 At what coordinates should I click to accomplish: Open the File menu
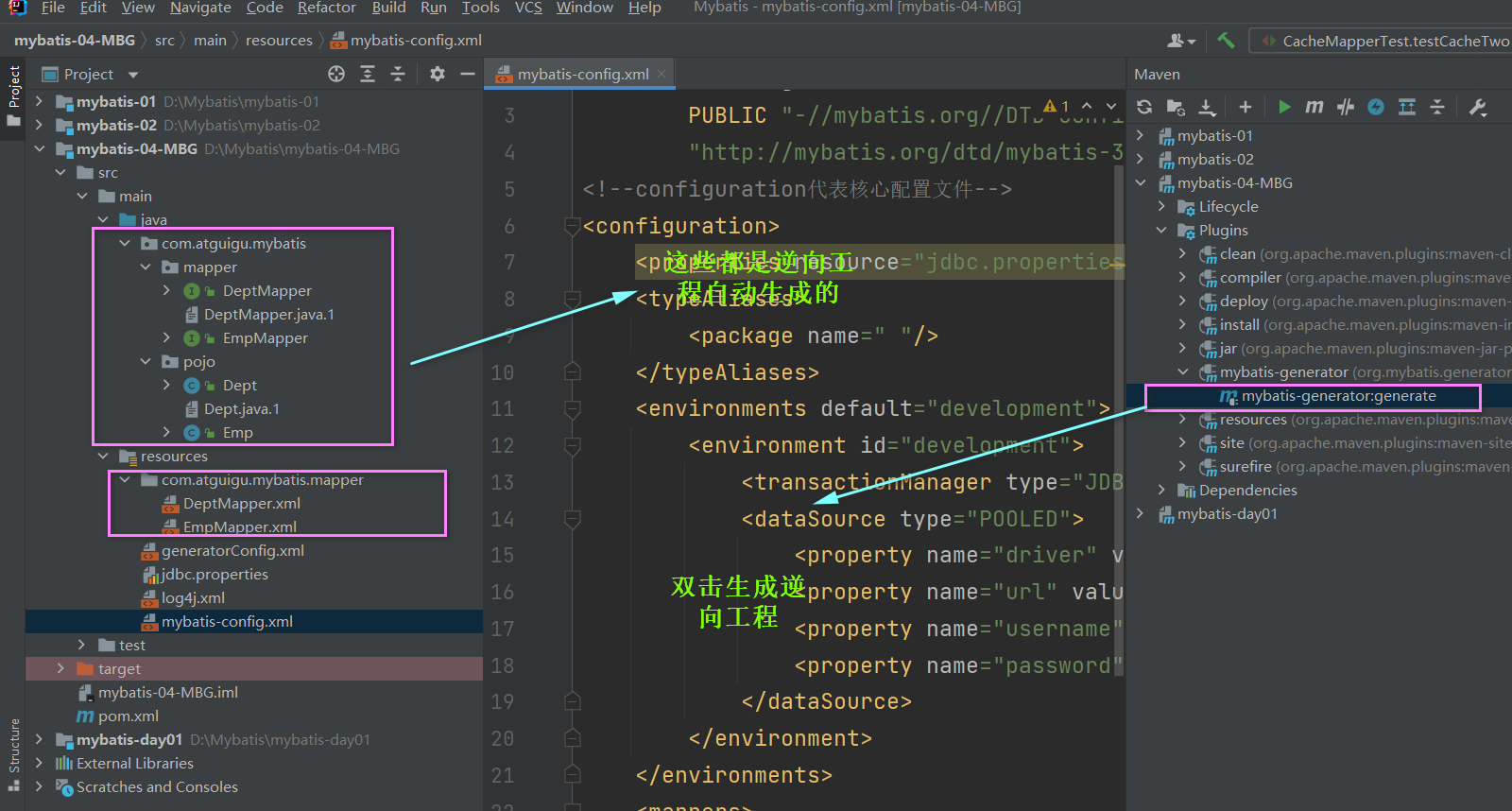click(x=53, y=8)
